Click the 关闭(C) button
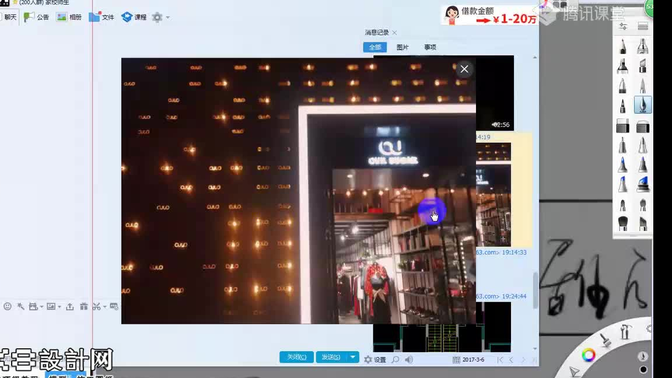Screen dimensions: 672x378 click(297, 357)
